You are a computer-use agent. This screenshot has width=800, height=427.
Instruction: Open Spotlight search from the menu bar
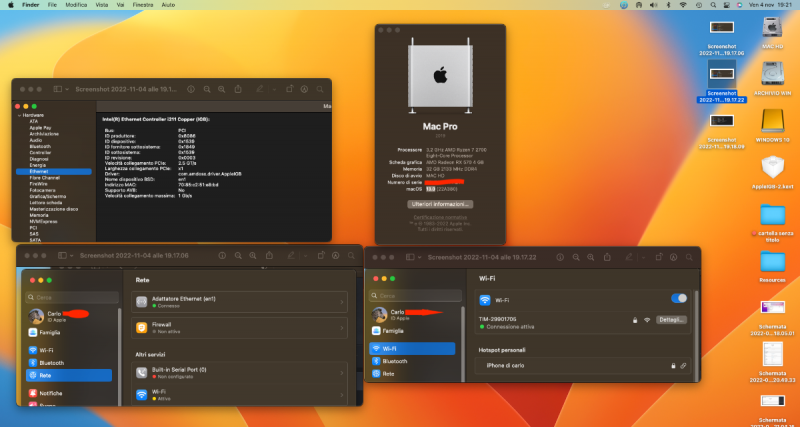point(713,5)
